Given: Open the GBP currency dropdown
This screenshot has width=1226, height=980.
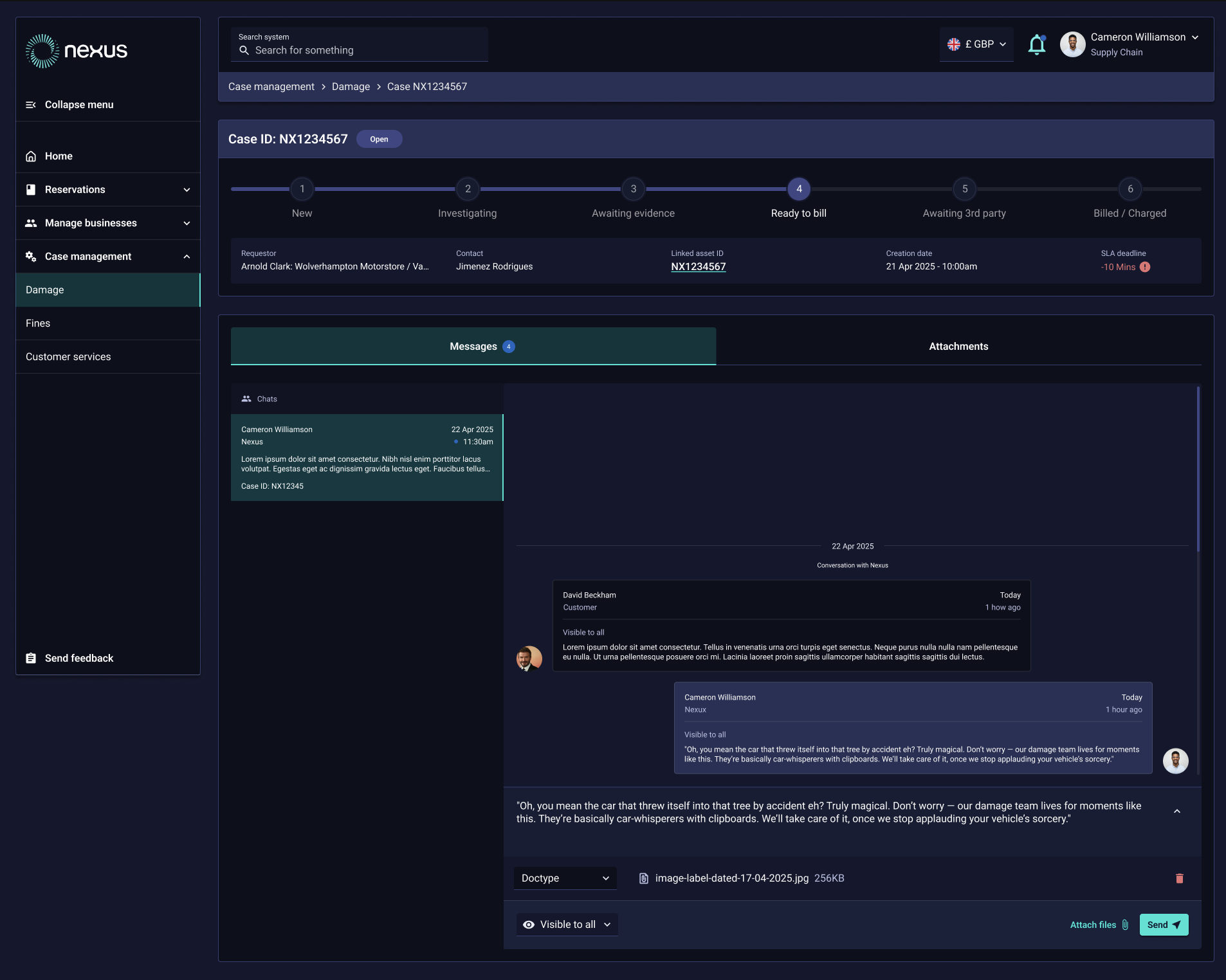Looking at the screenshot, I should [976, 44].
